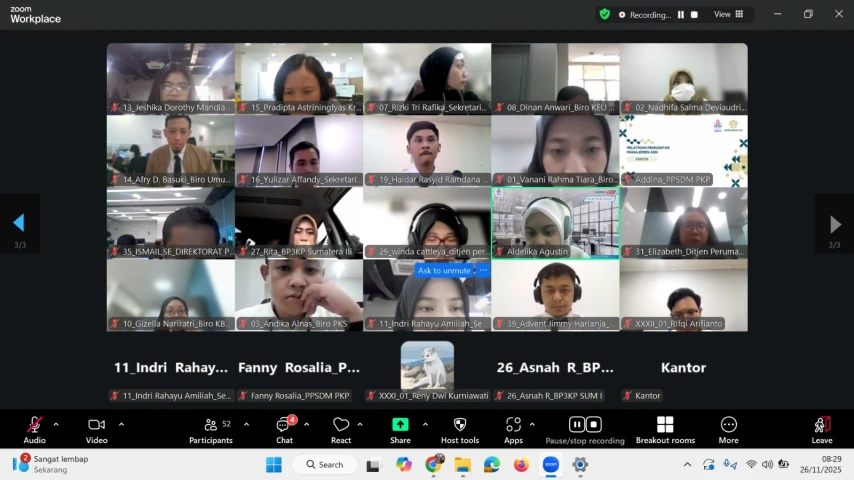Open the Chat panel with unread messages
The image size is (854, 480).
[x=285, y=430]
